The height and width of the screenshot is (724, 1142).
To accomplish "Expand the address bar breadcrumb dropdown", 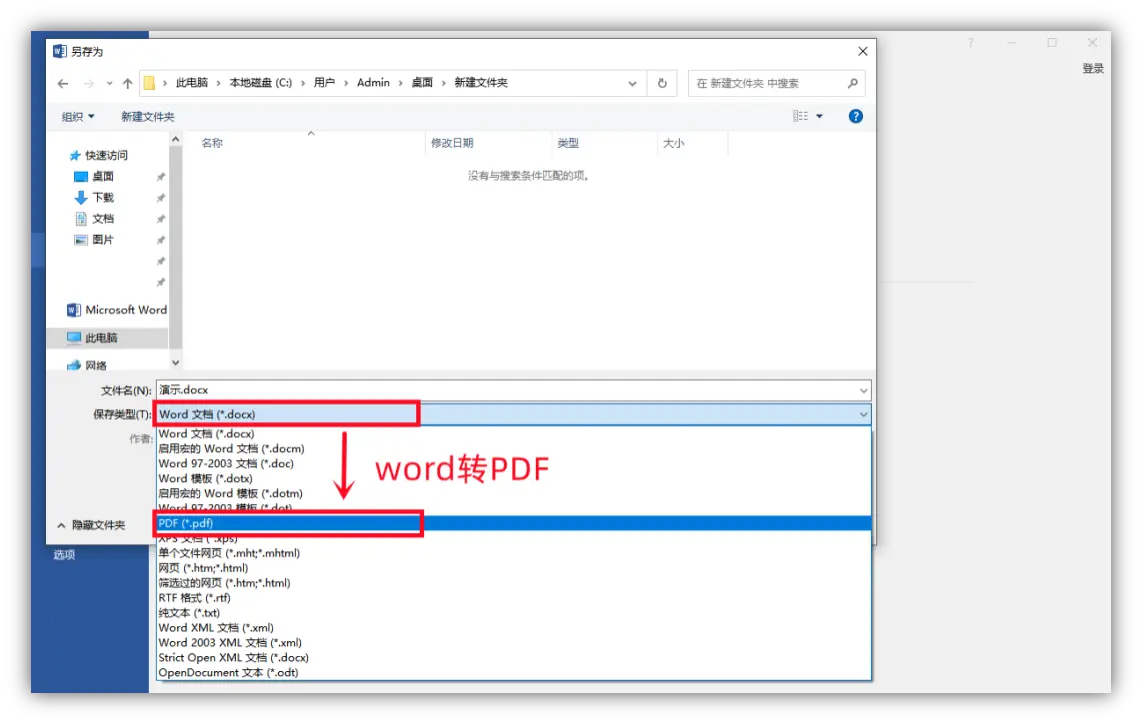I will (632, 83).
